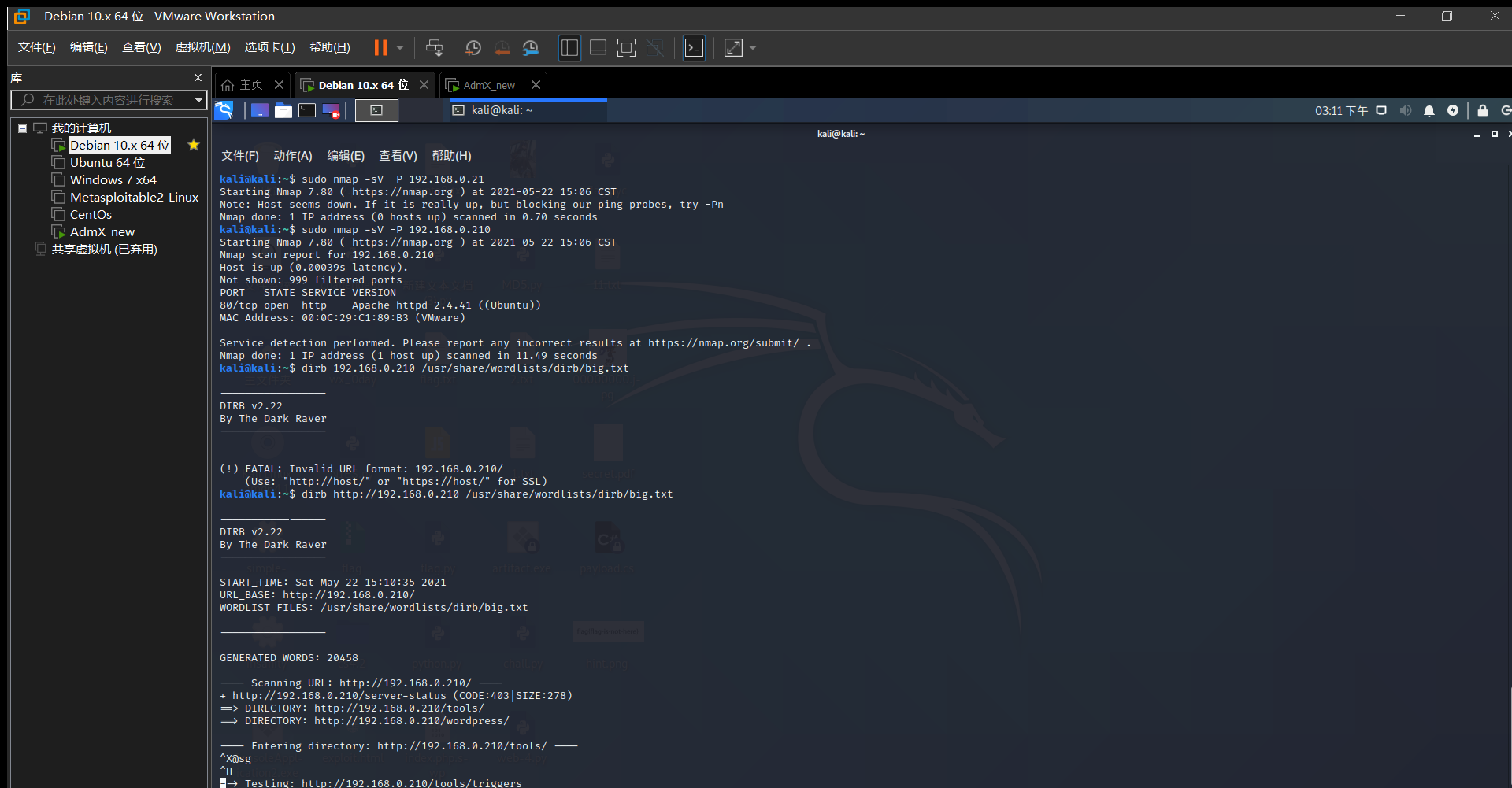The width and height of the screenshot is (1512, 788).
Task: Pause the virtual machine with the orange button
Action: point(380,48)
